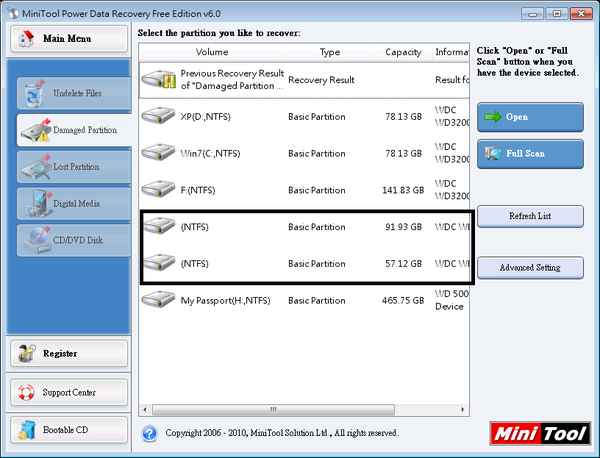This screenshot has width=600, height=458.
Task: Maximize the MiniTool window
Action: [557, 14]
